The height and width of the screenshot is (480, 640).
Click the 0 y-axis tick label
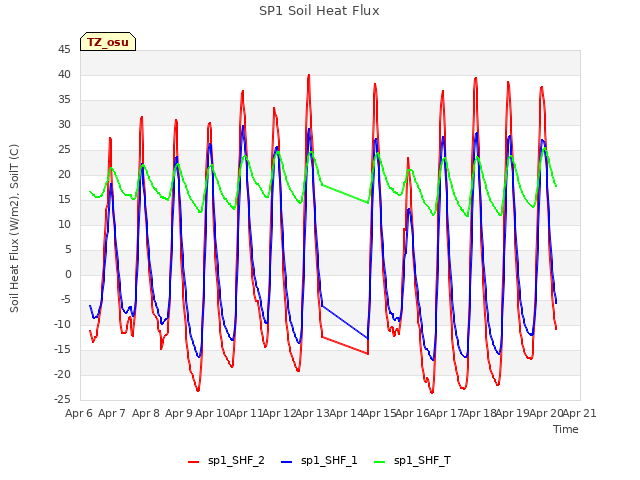68,274
